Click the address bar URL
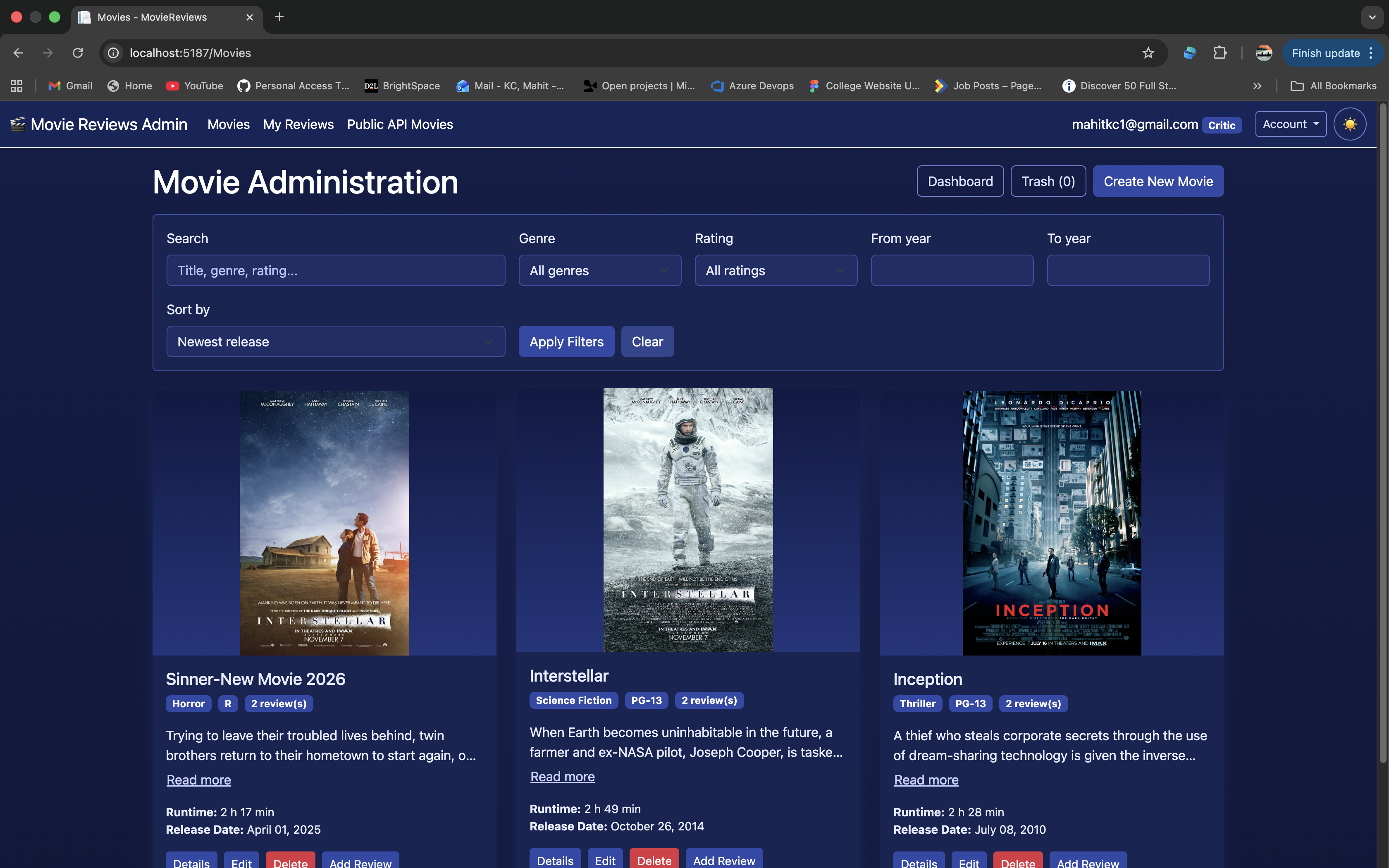The height and width of the screenshot is (868, 1389). [x=191, y=53]
